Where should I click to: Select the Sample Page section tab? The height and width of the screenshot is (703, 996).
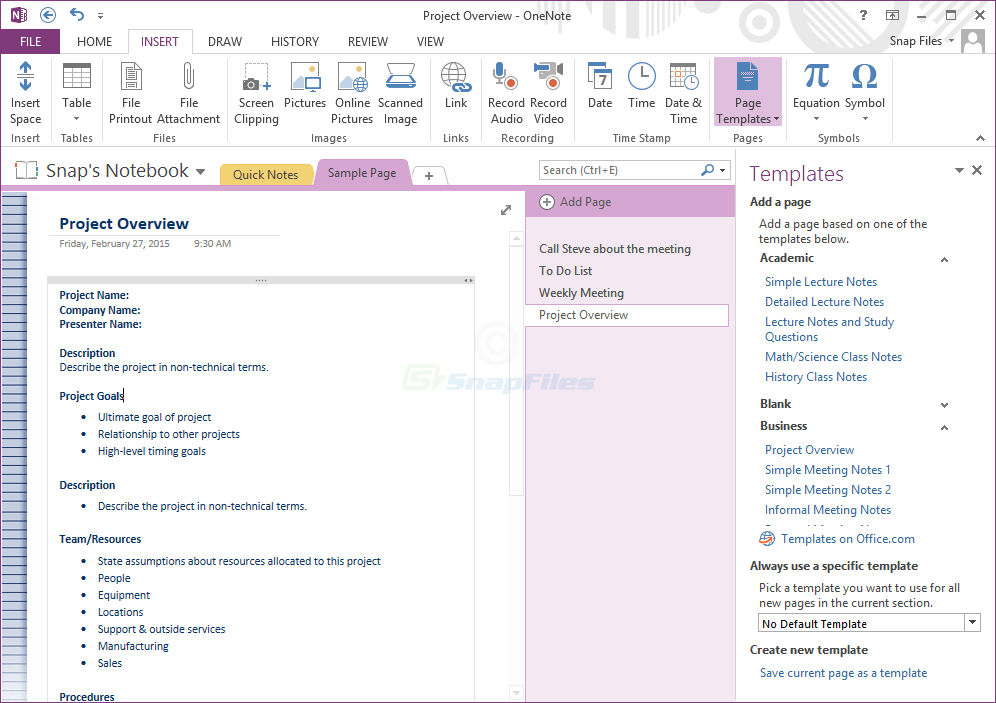(x=362, y=173)
